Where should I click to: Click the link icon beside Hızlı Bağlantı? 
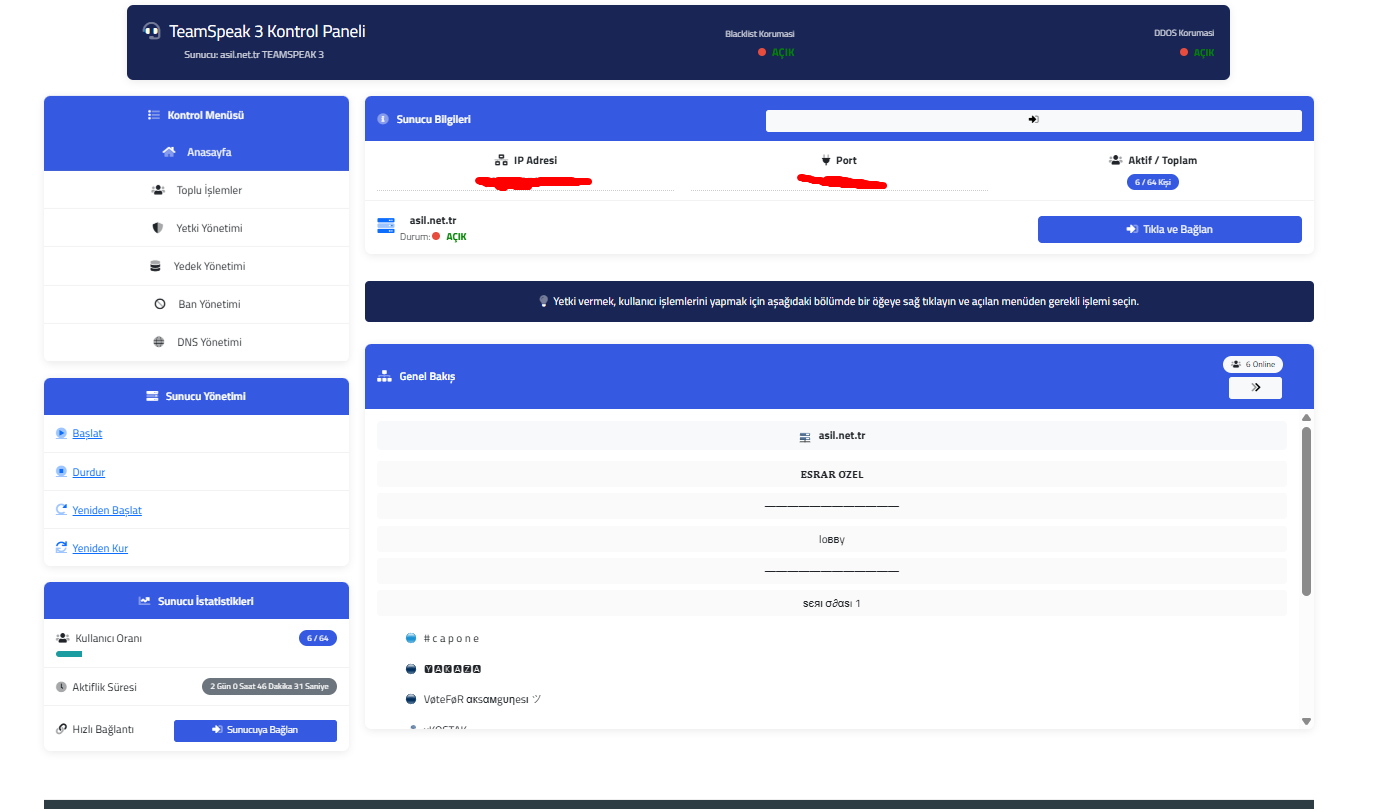point(62,729)
